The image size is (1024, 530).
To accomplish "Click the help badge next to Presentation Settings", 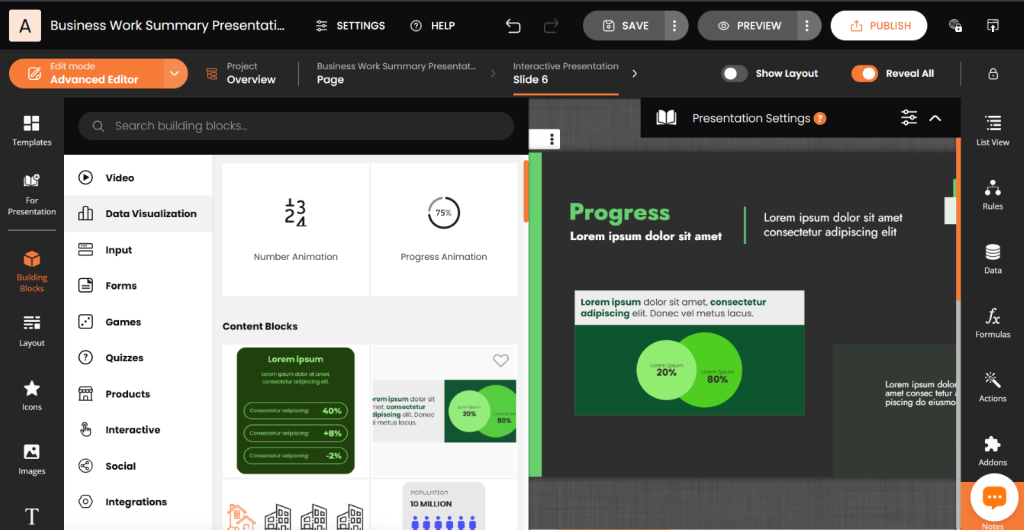I will [x=820, y=118].
